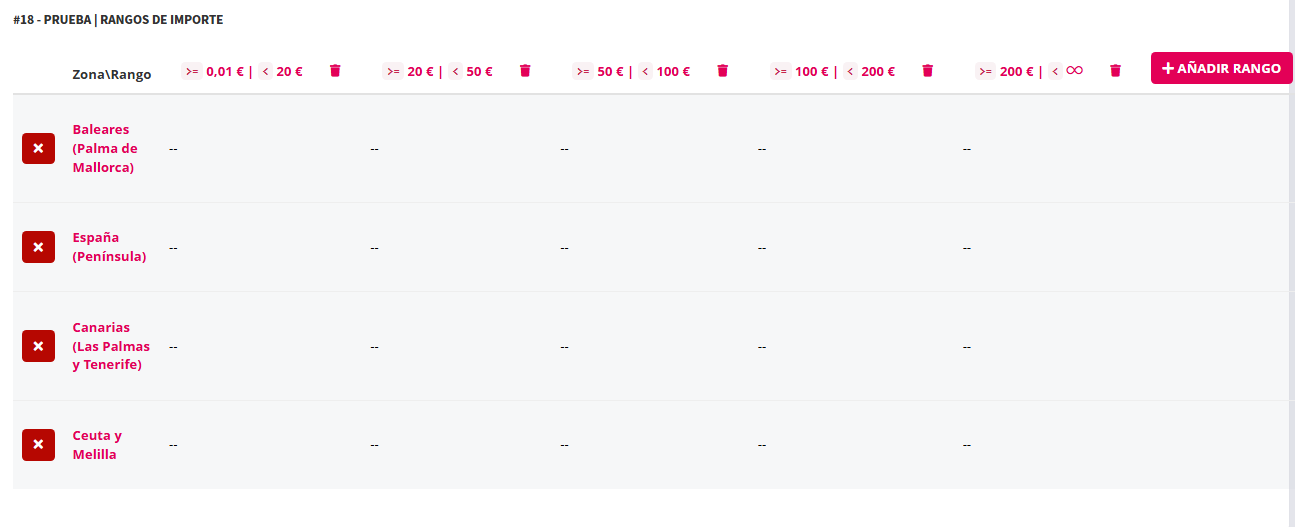Set Baleares price for 0,01–20 € range
The height and width of the screenshot is (527, 1295).
tap(173, 149)
